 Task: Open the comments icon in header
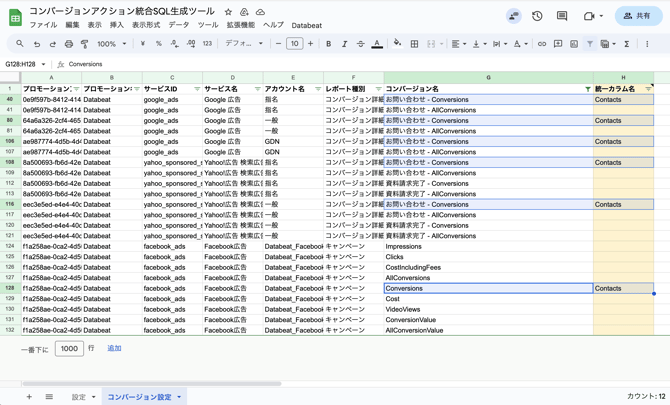pyautogui.click(x=562, y=16)
